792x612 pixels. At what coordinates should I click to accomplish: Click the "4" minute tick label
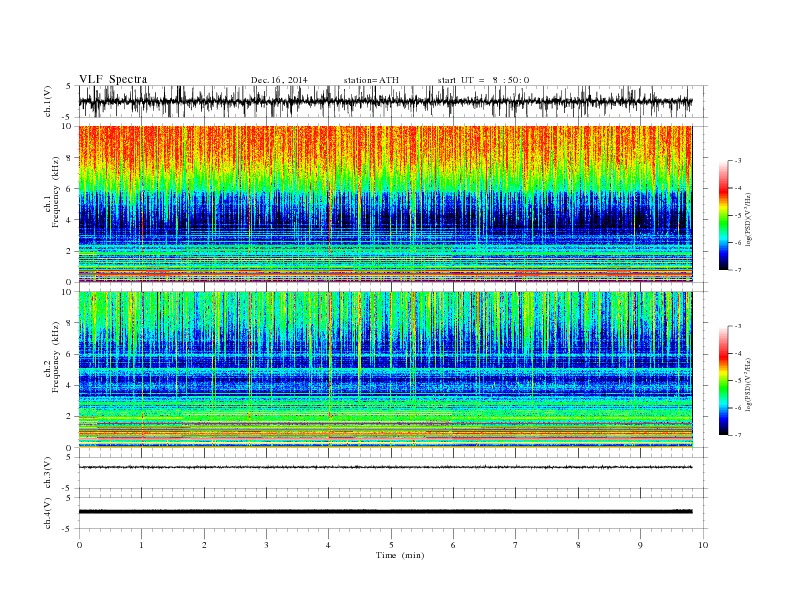tap(329, 545)
